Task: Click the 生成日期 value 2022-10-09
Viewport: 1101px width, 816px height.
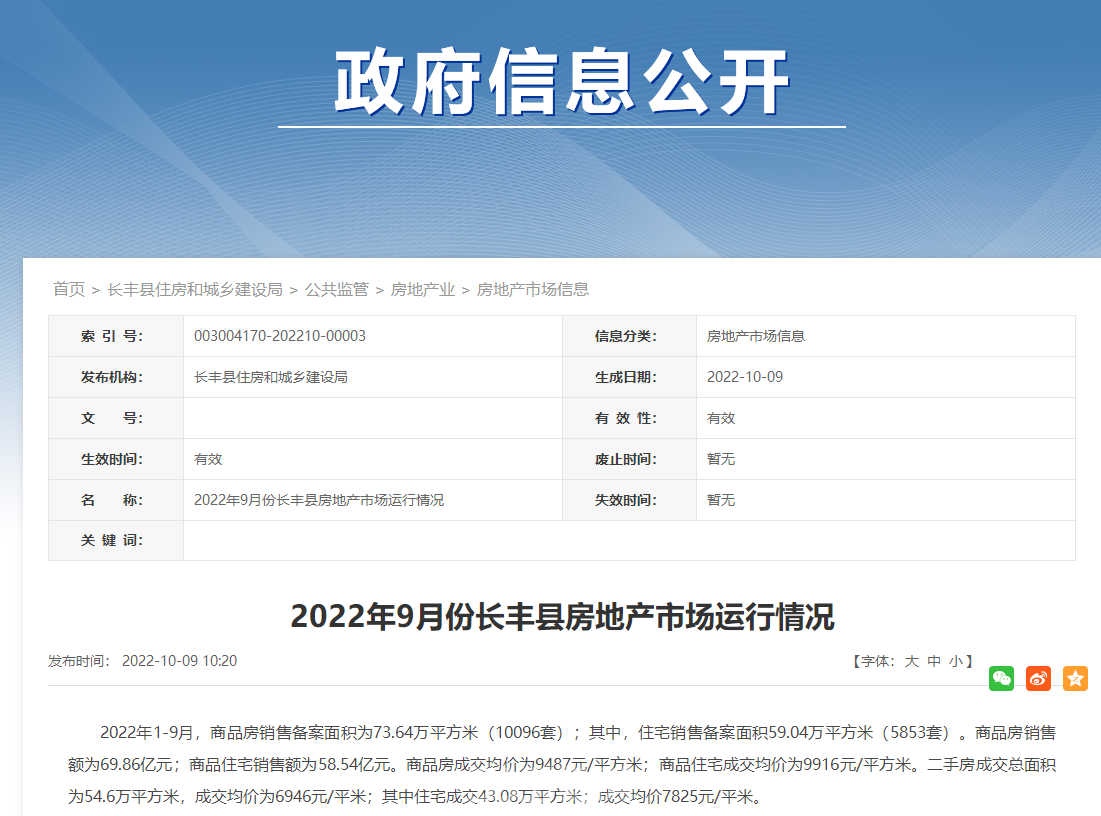Action: tap(744, 377)
